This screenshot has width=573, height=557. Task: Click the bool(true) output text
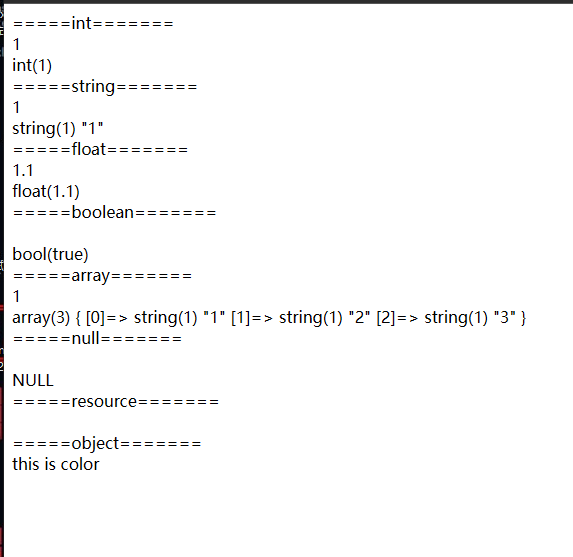[50, 254]
